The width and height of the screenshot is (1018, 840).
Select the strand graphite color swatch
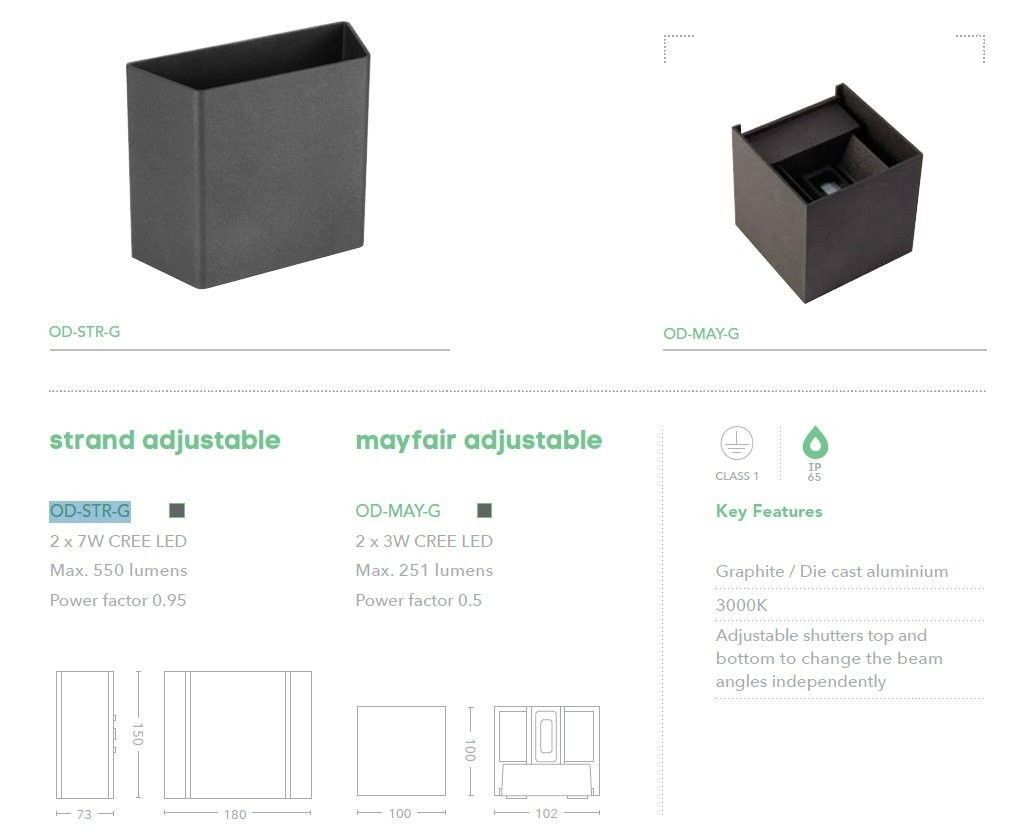pyautogui.click(x=177, y=510)
